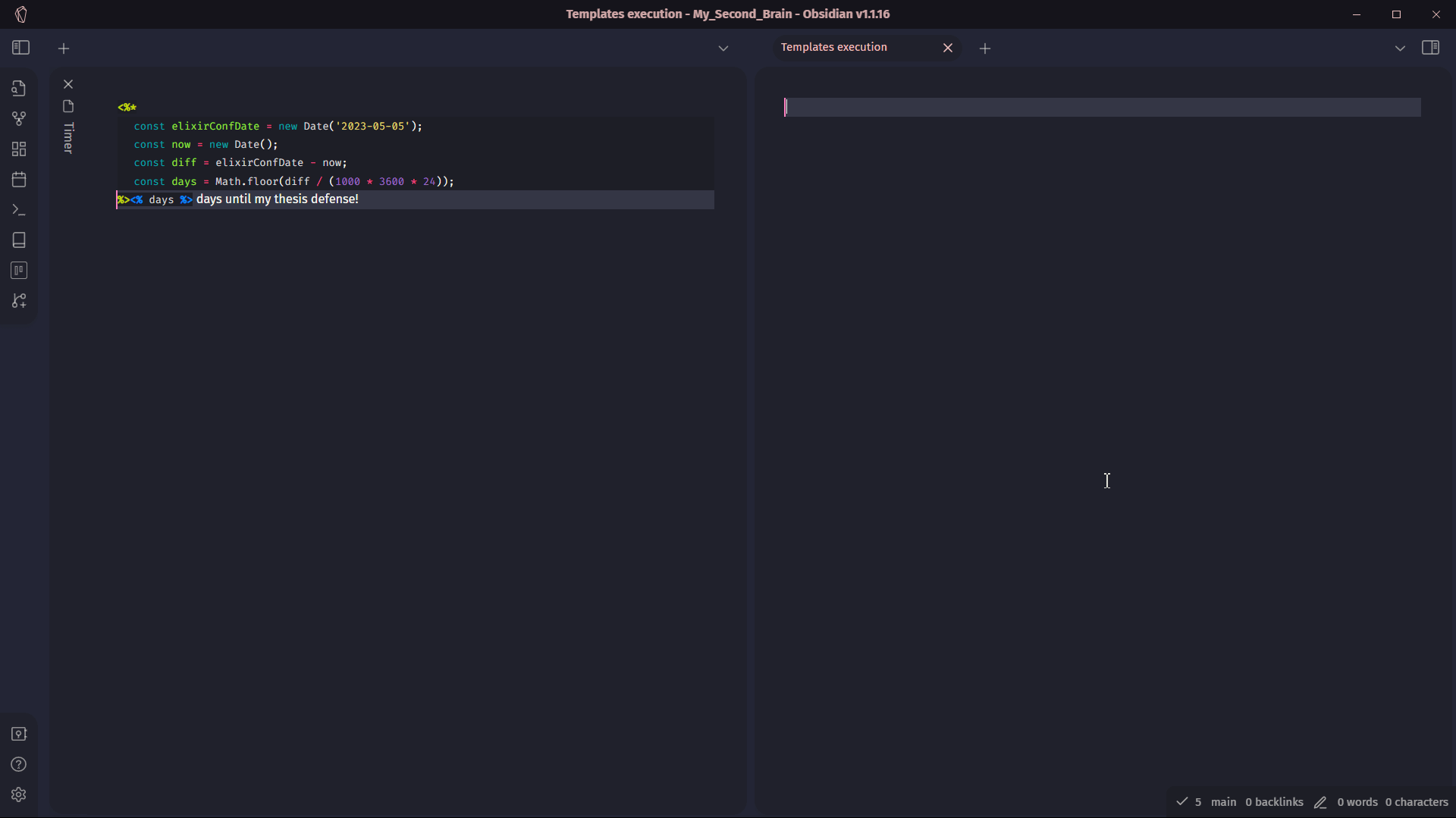The width and height of the screenshot is (1456, 818).
Task: Open the canvas grid ribbon icon
Action: coord(19,149)
